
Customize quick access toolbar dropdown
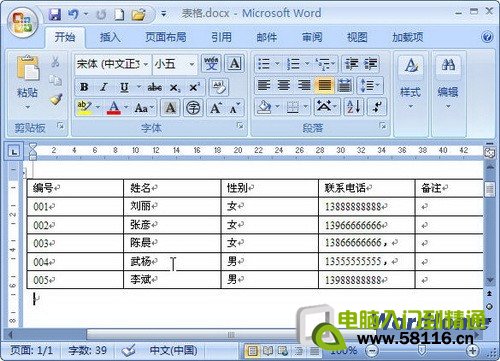point(163,14)
